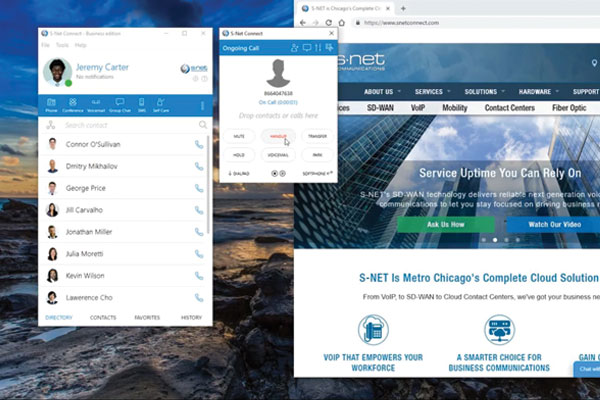
Task: Open the three-dot more options menu
Action: pyautogui.click(x=202, y=105)
